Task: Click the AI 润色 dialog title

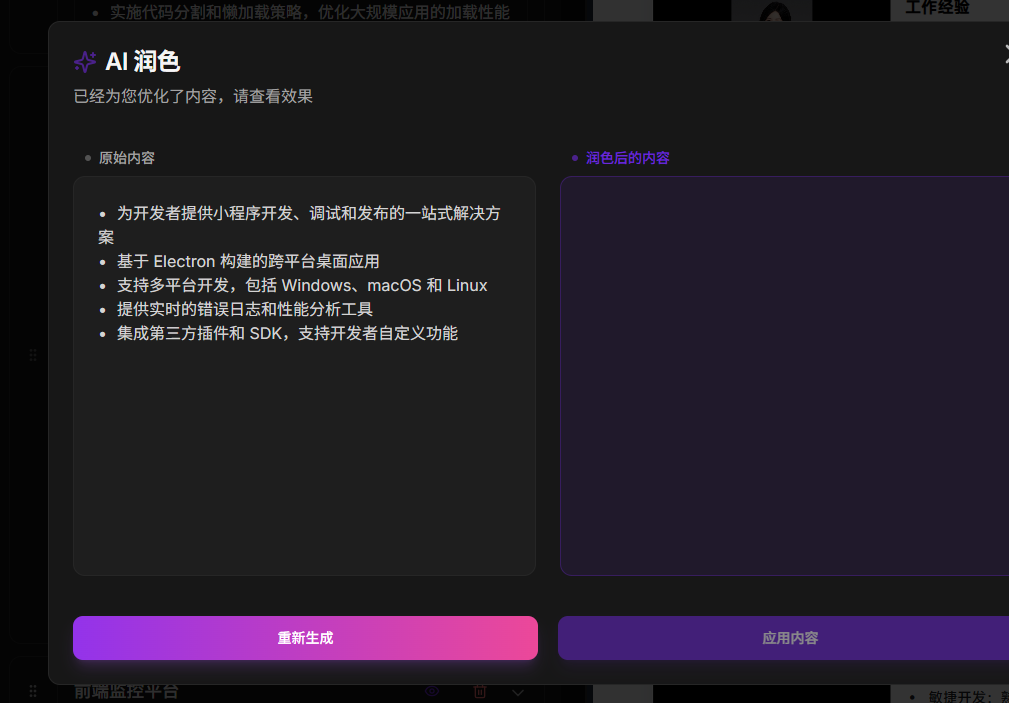Action: (143, 62)
